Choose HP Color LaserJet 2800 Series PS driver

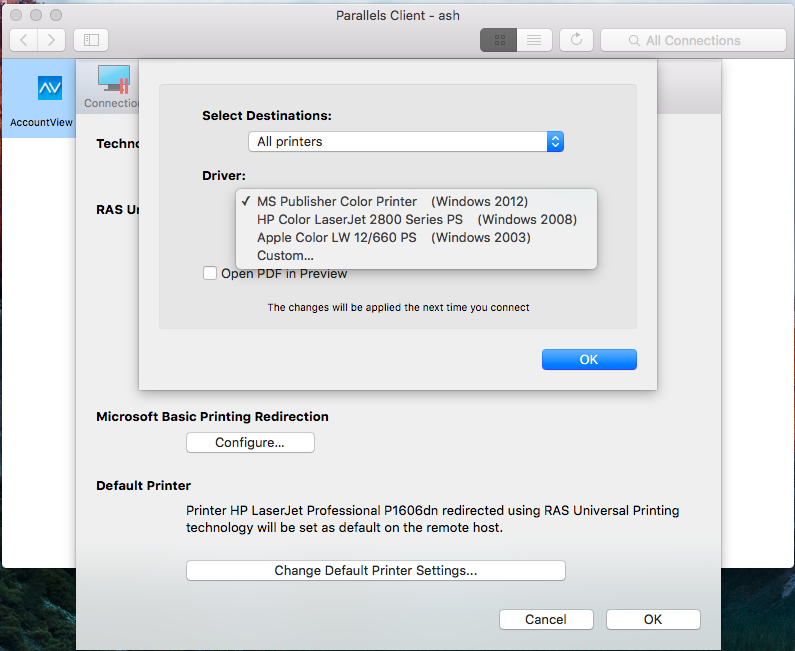click(416, 220)
